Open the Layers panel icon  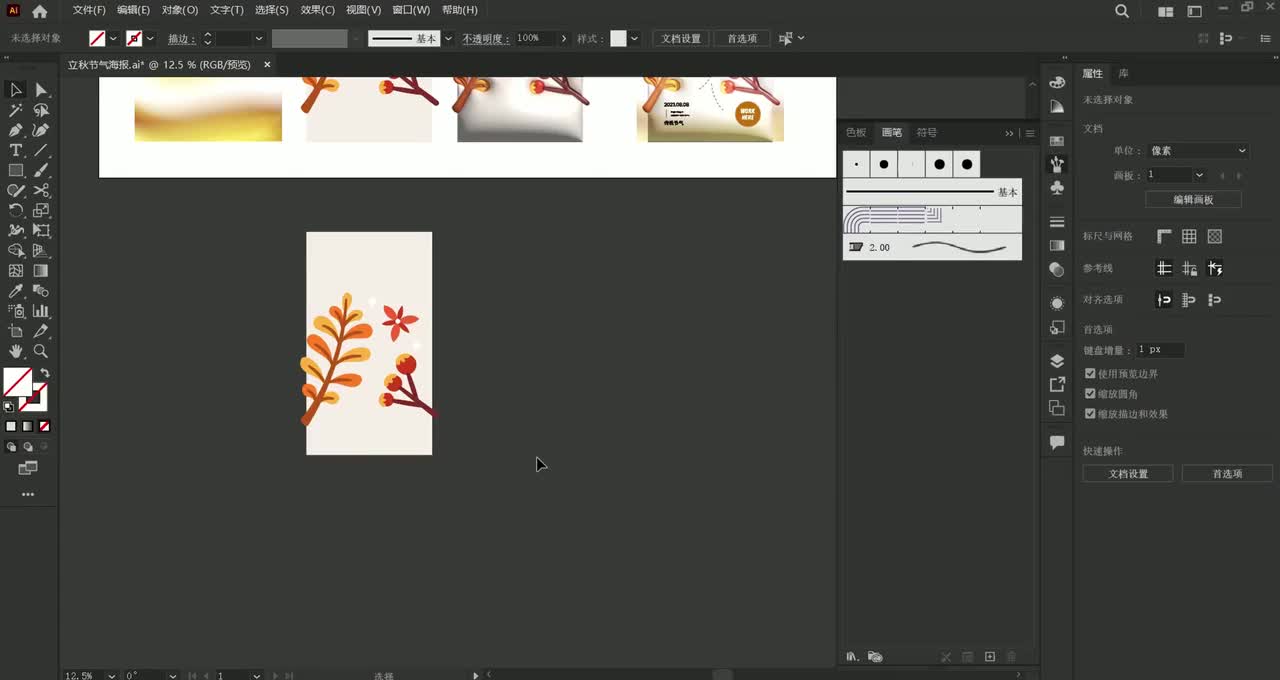click(1057, 361)
